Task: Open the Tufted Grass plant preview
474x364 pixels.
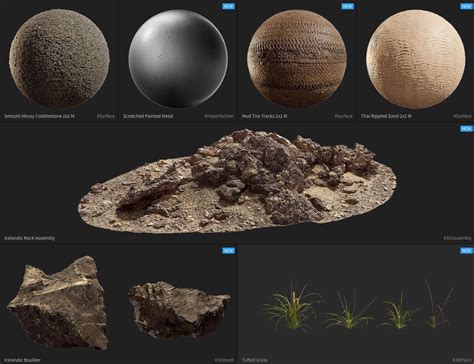Action: (x=358, y=305)
